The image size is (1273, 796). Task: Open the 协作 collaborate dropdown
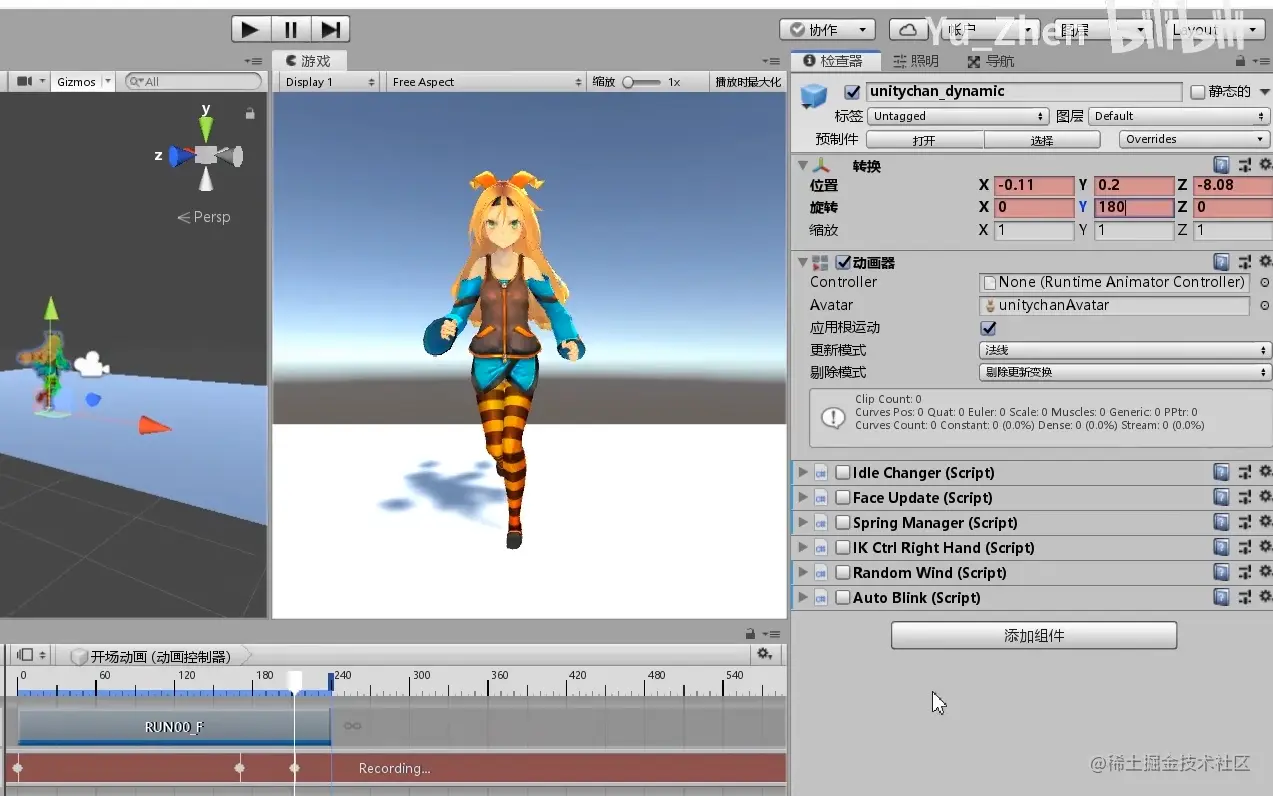pos(827,30)
